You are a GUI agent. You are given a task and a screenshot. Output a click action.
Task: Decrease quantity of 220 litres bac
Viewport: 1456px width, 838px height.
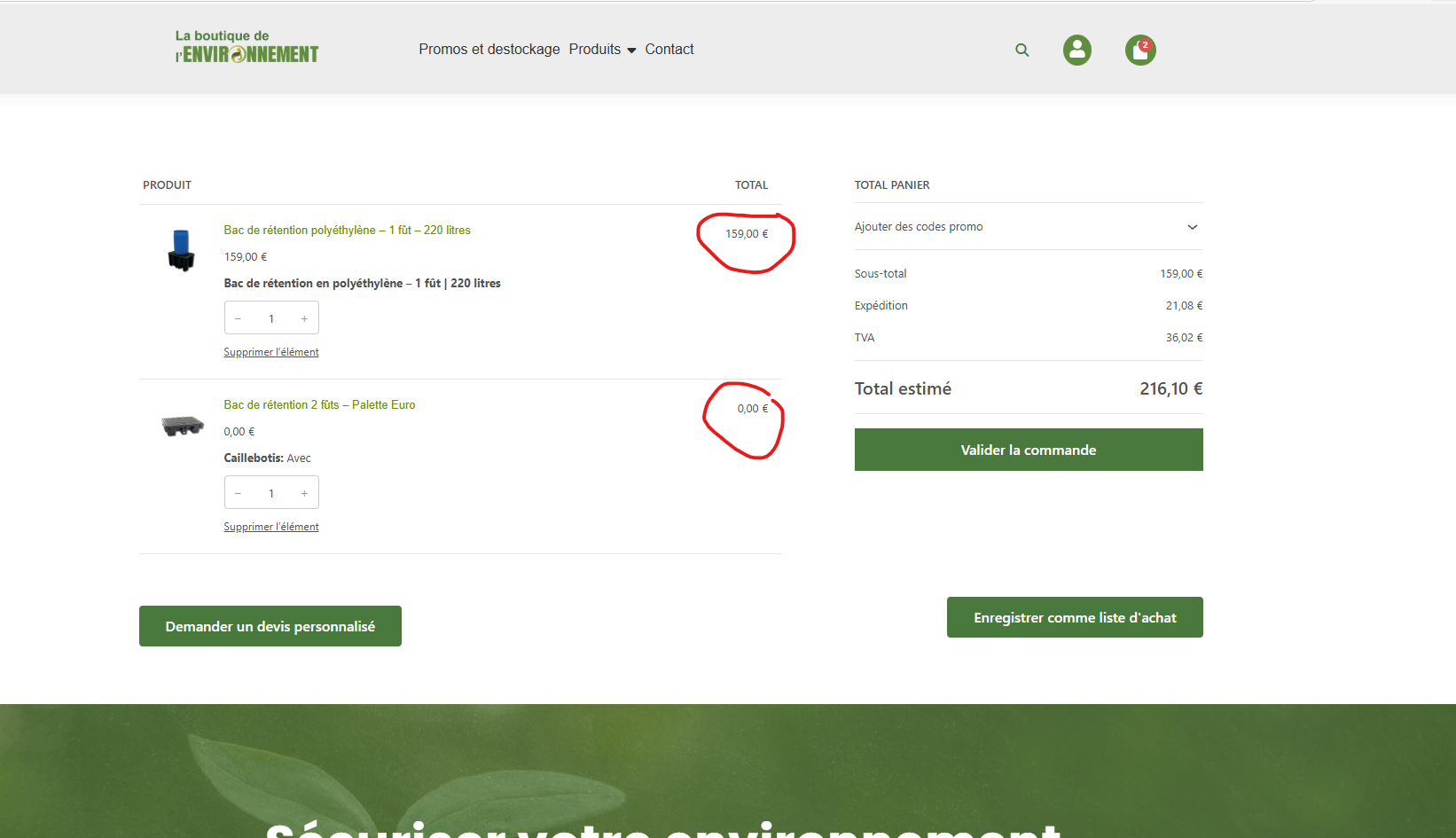click(238, 318)
